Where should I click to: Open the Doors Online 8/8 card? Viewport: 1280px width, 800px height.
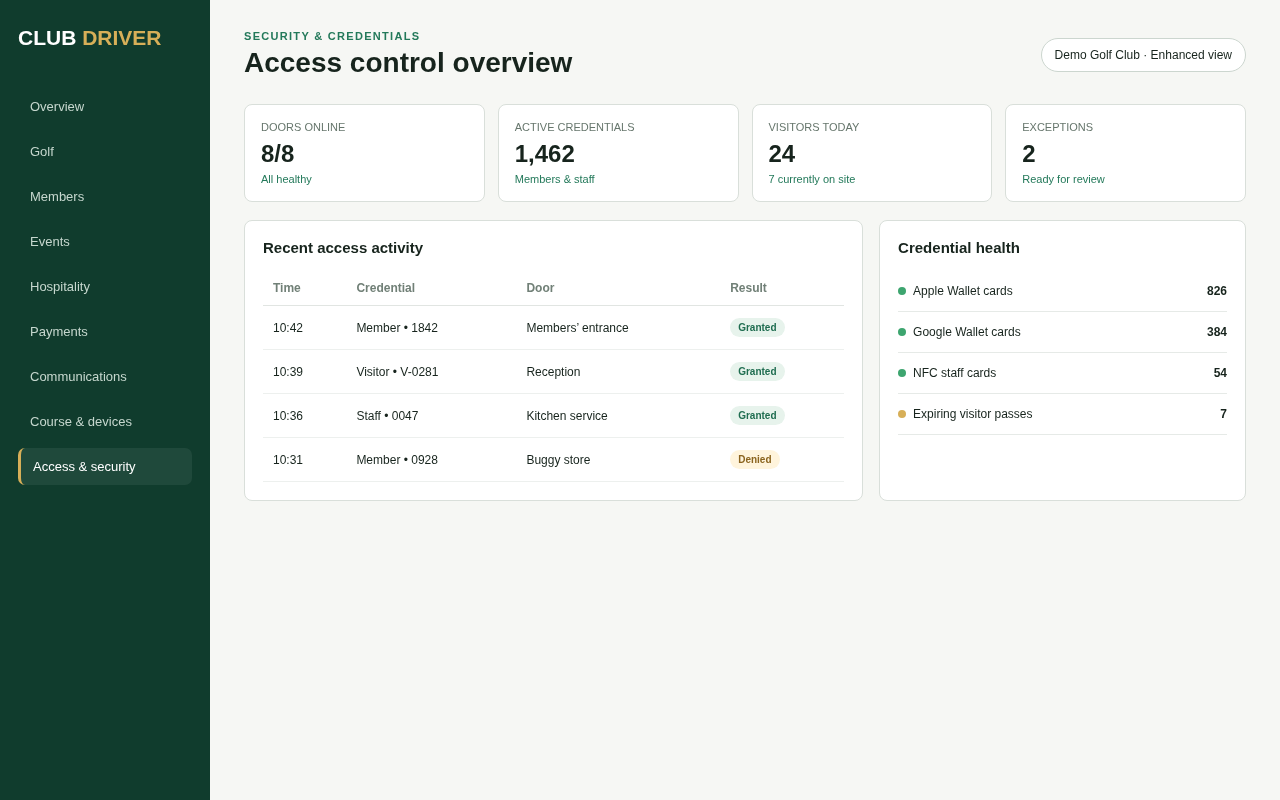(364, 153)
